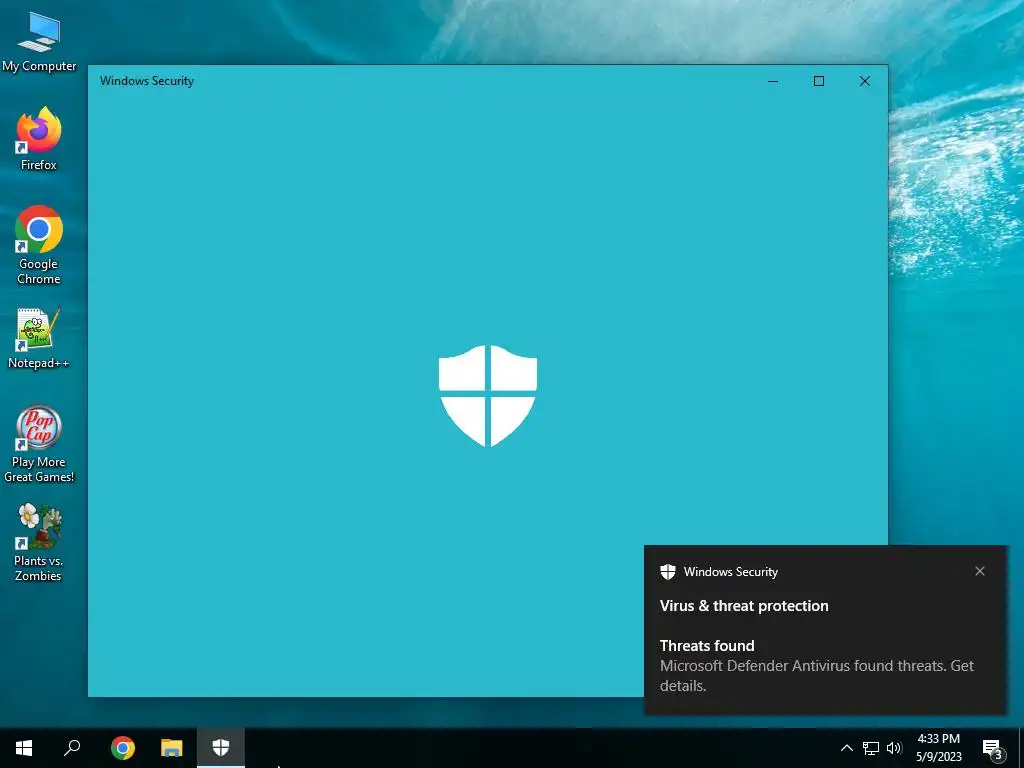Launch Chrome from the taskbar
Screen dimensions: 1024x768
[123, 748]
